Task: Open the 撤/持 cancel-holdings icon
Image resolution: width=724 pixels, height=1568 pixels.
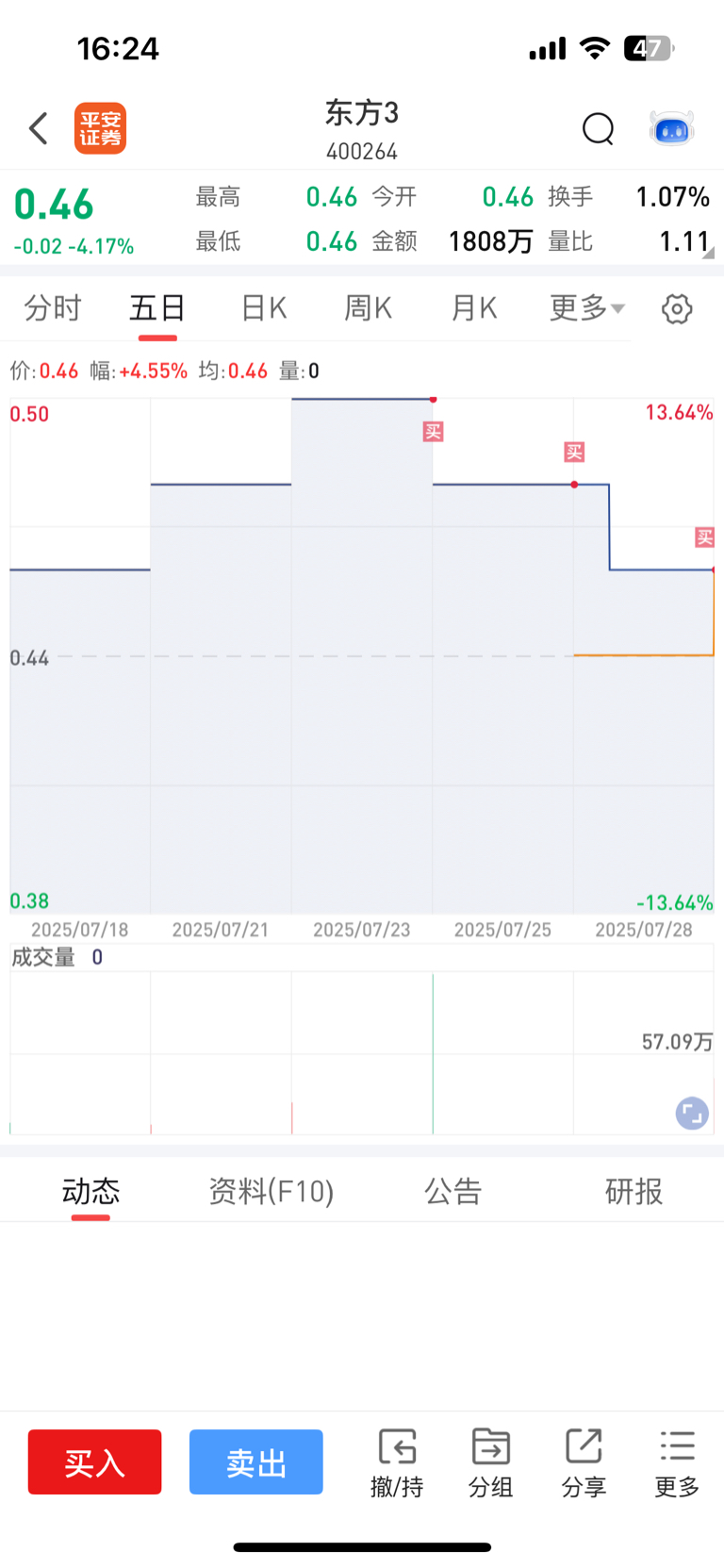Action: (x=397, y=1462)
